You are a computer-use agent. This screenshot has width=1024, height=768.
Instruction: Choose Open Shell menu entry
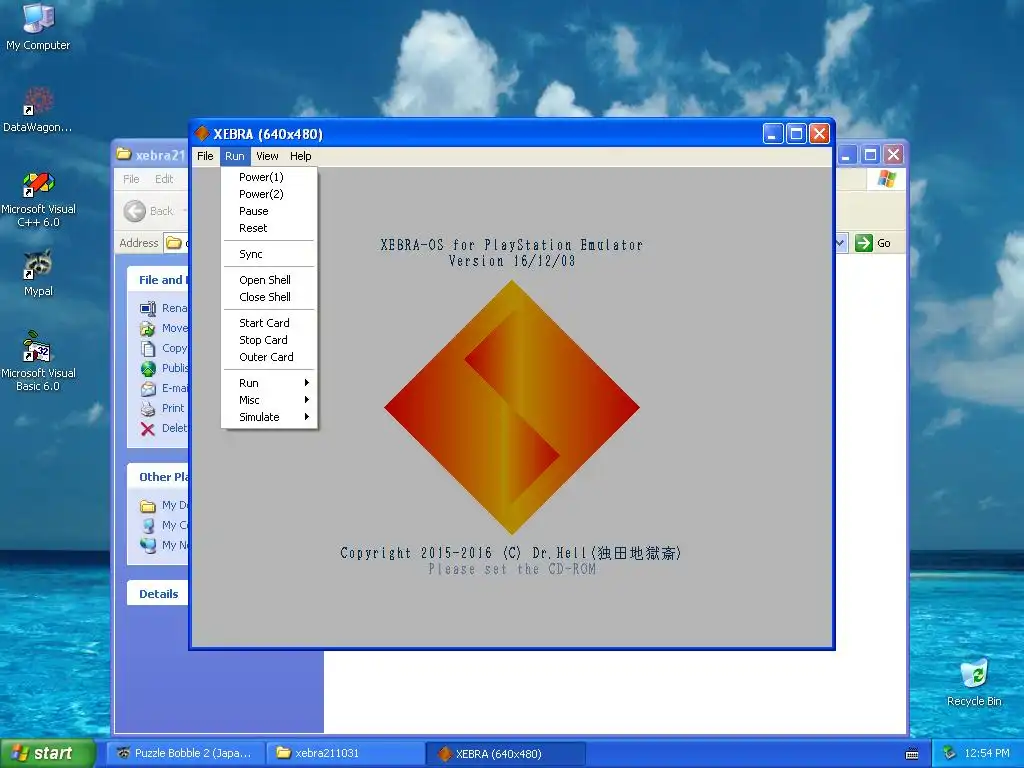(x=269, y=280)
